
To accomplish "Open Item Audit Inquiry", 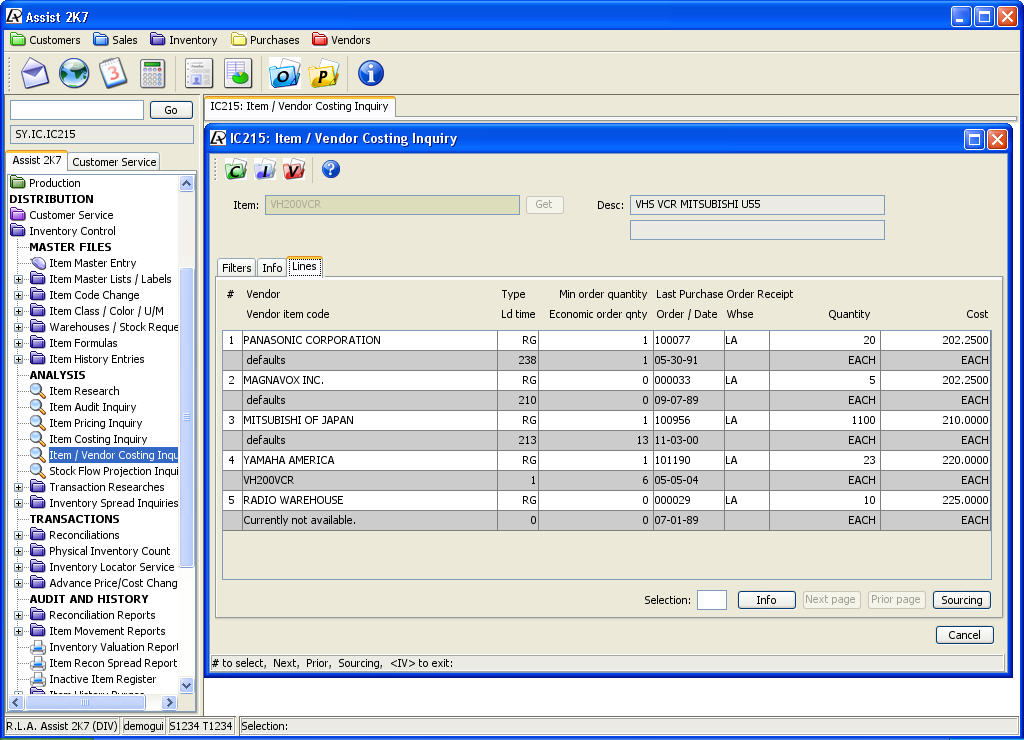I will click(x=92, y=408).
